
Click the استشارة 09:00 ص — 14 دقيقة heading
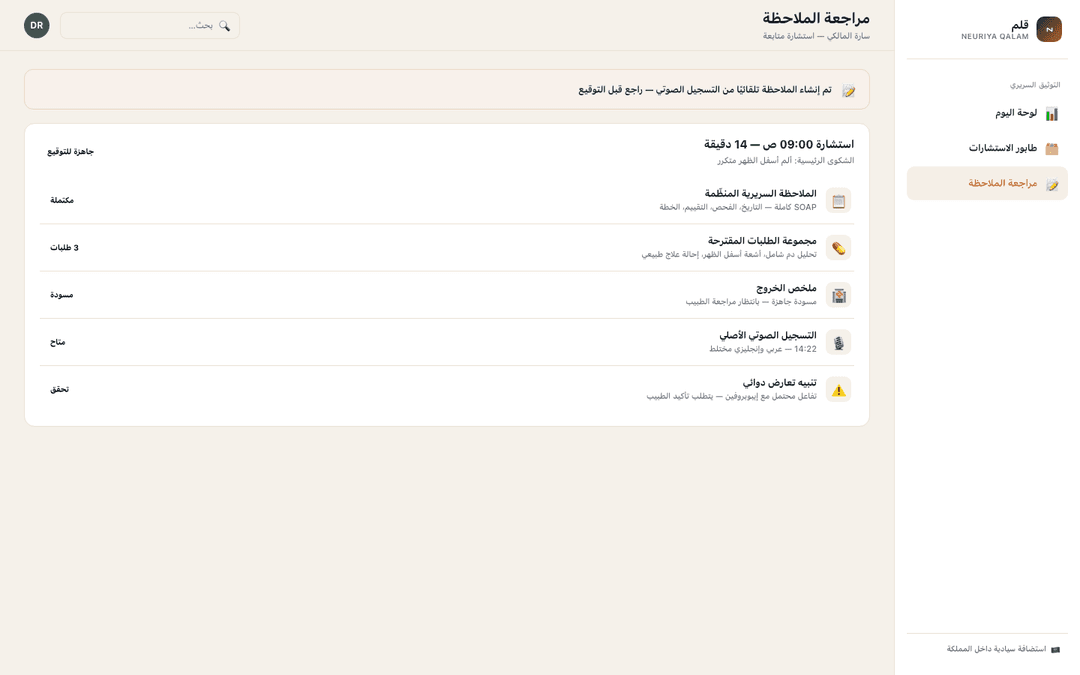[779, 145]
